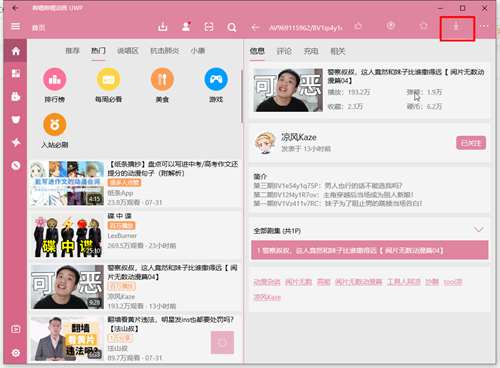Image resolution: width=500 pixels, height=368 pixels.
Task: Open the 碟中谍 video thumbnail
Action: pyautogui.click(x=67, y=237)
